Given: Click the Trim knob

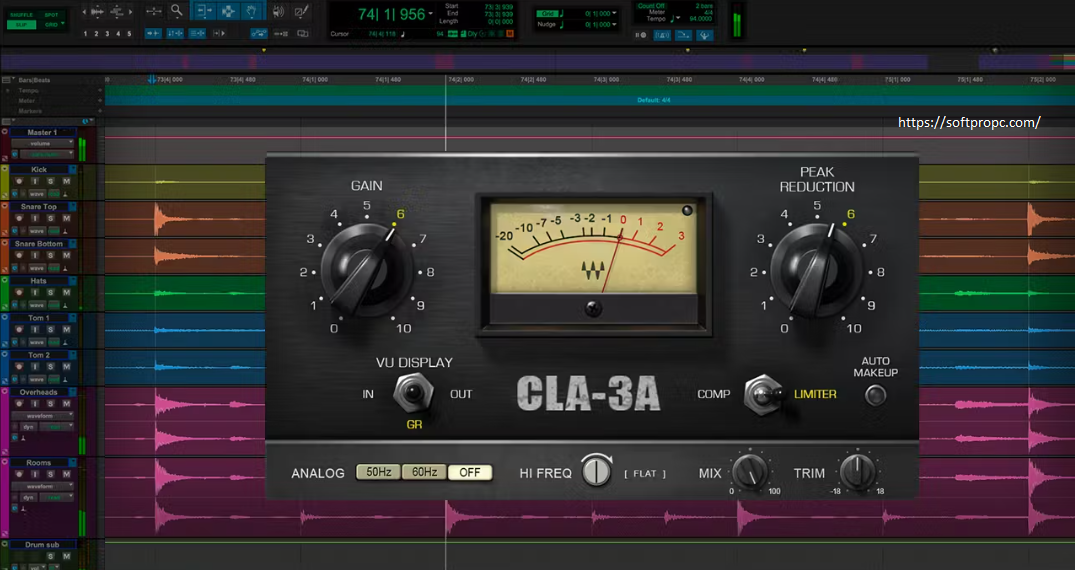Looking at the screenshot, I should coord(858,471).
